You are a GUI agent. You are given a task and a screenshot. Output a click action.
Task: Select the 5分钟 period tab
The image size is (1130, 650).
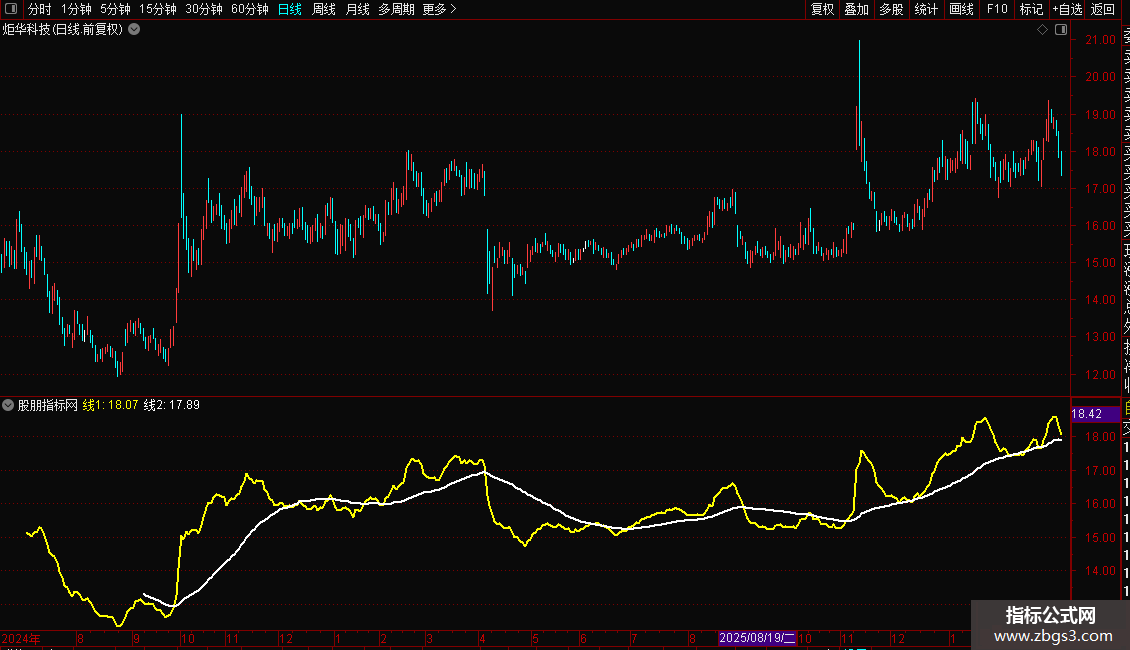115,9
